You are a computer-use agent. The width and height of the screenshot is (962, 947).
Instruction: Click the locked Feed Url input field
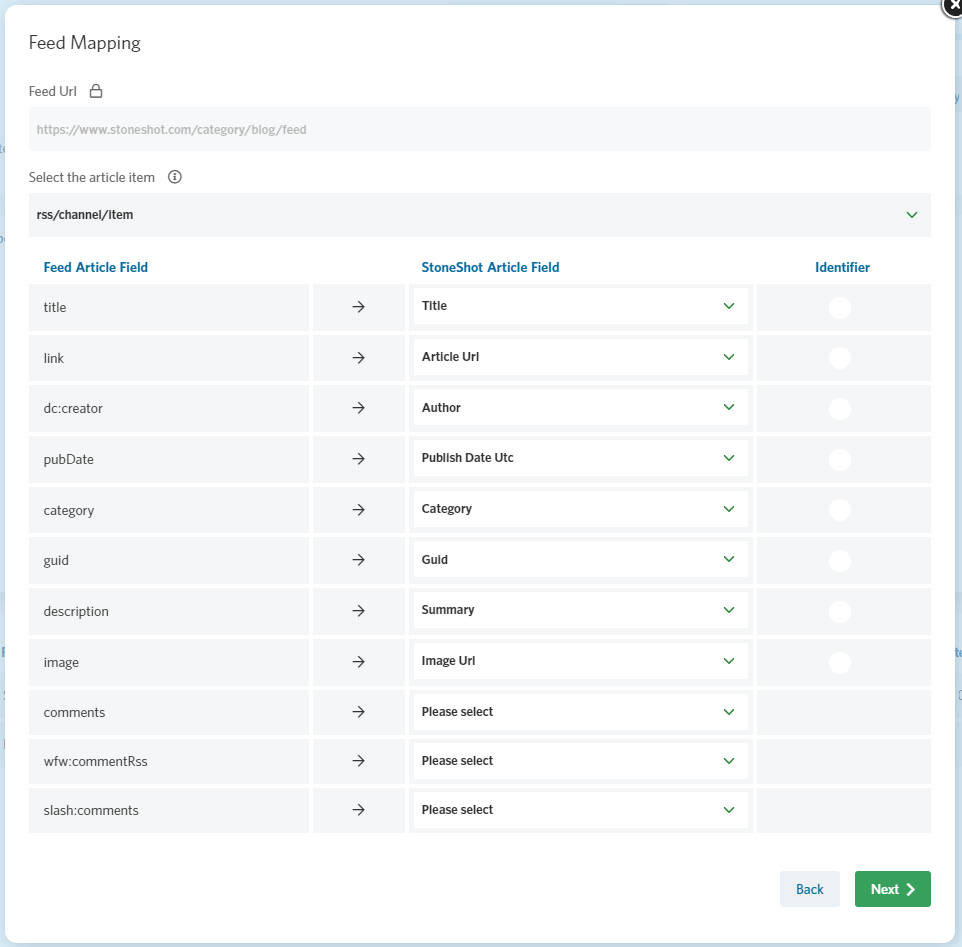coord(480,129)
